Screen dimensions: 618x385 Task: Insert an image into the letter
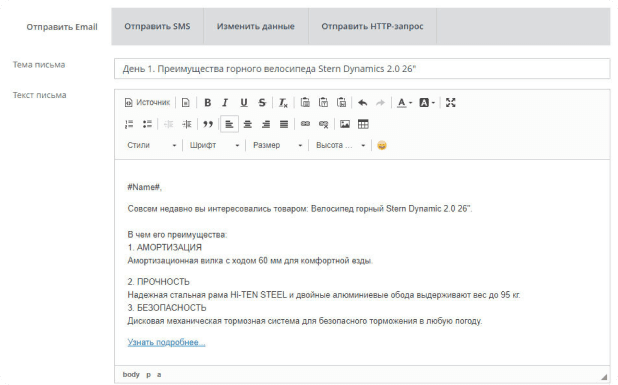(x=345, y=125)
